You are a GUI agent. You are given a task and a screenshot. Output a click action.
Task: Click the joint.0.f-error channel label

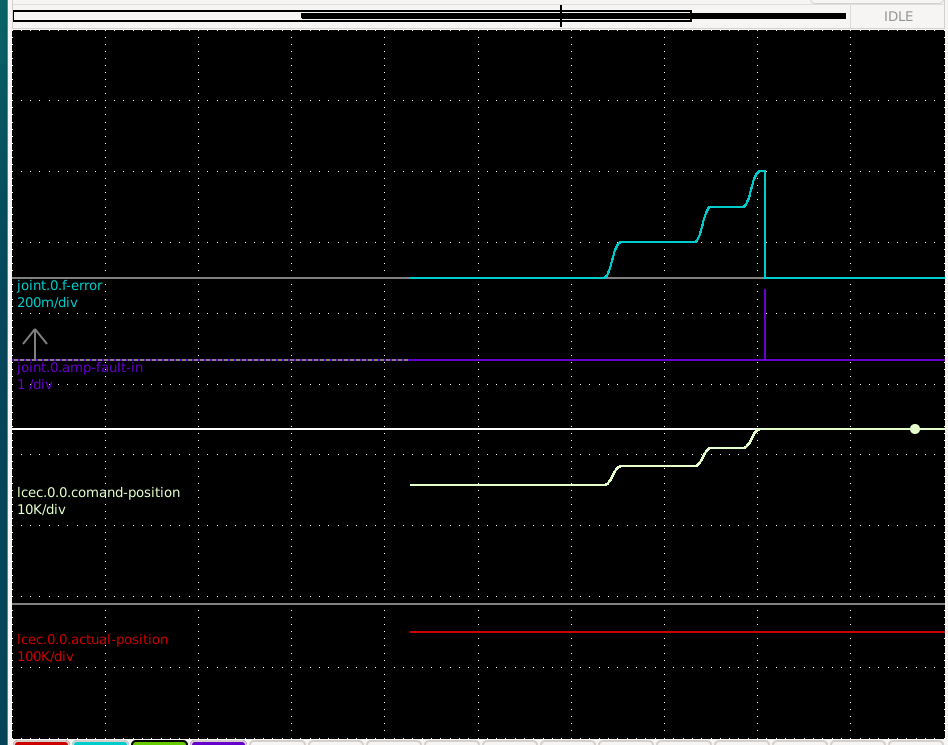click(59, 285)
